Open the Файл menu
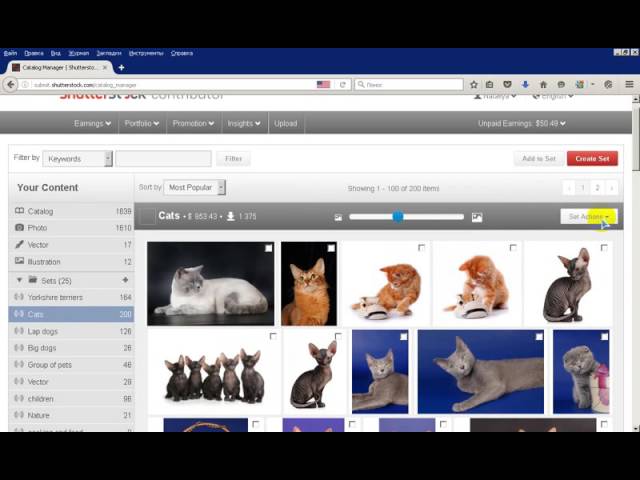 tap(10, 53)
